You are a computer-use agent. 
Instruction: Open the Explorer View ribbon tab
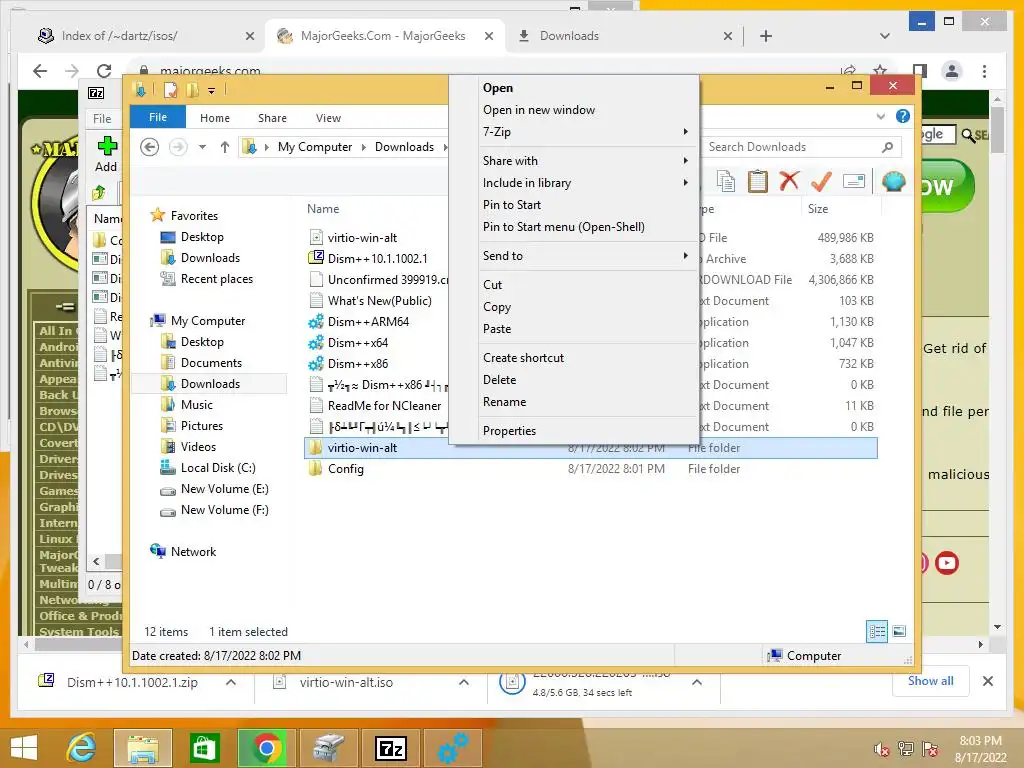pos(328,118)
